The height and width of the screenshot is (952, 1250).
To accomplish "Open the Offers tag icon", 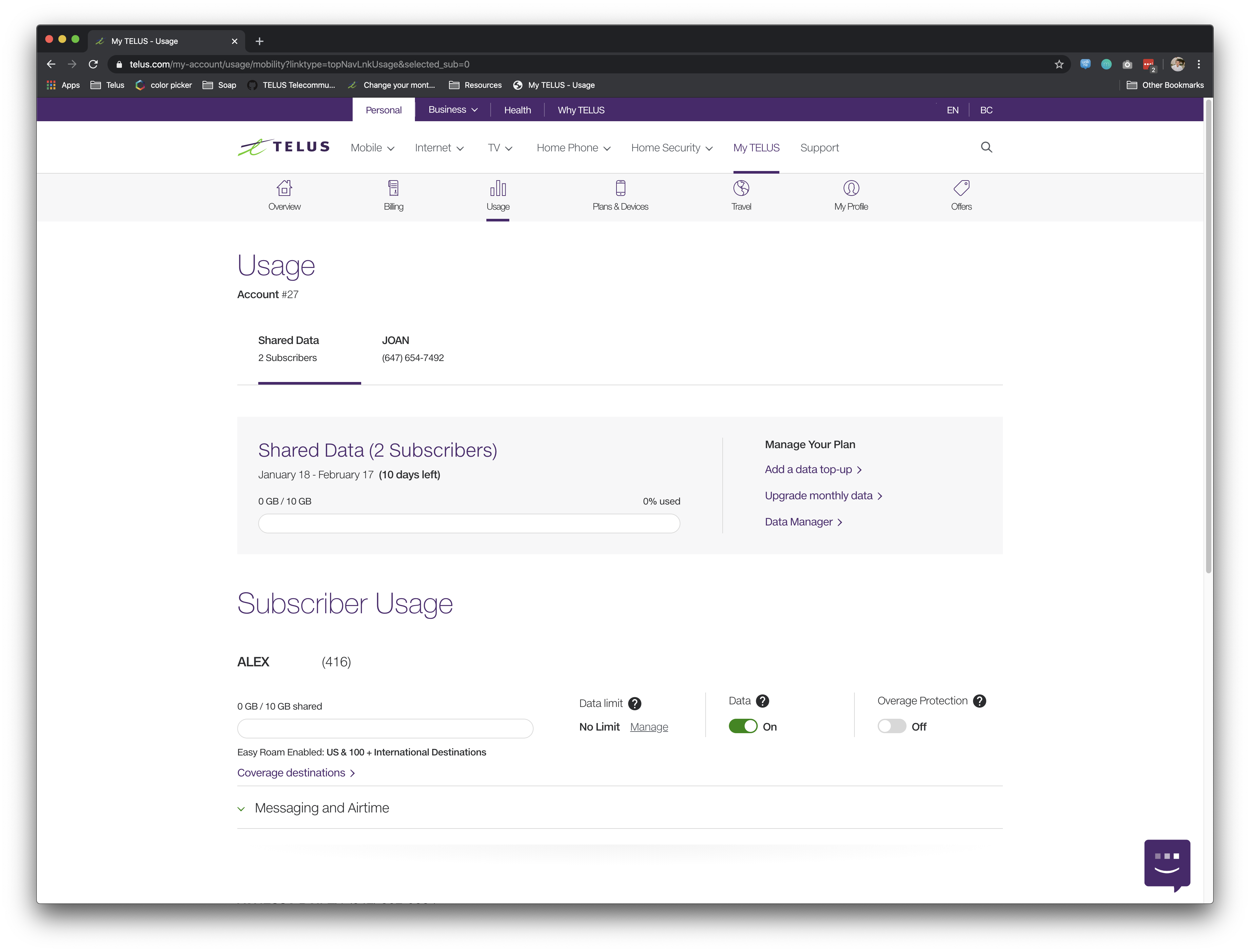I will (961, 188).
